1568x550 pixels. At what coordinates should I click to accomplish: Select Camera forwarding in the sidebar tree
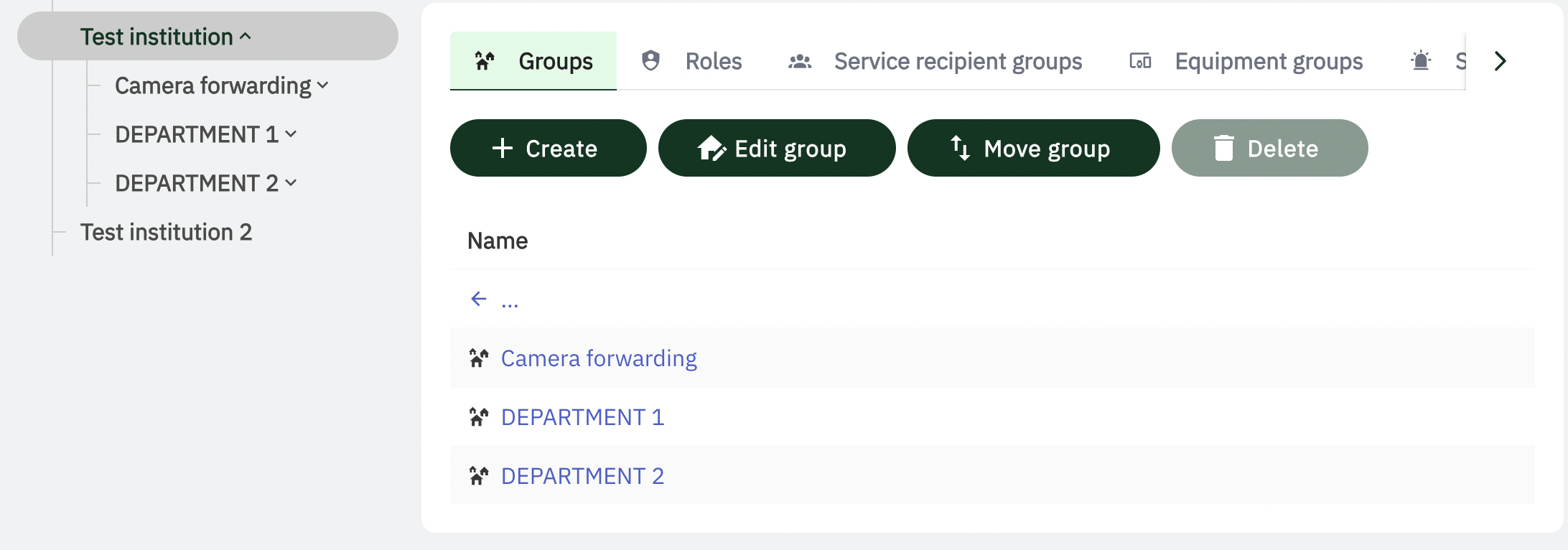[x=213, y=85]
